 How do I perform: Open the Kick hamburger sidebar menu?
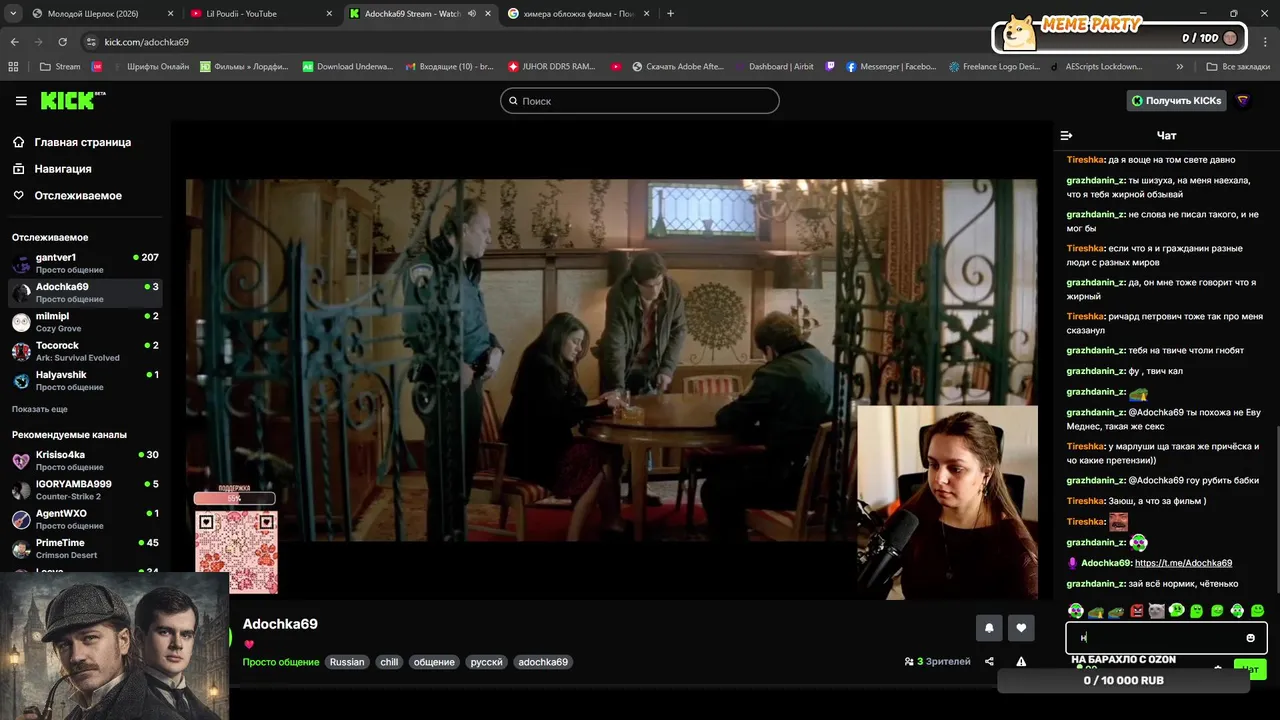click(x=21, y=101)
